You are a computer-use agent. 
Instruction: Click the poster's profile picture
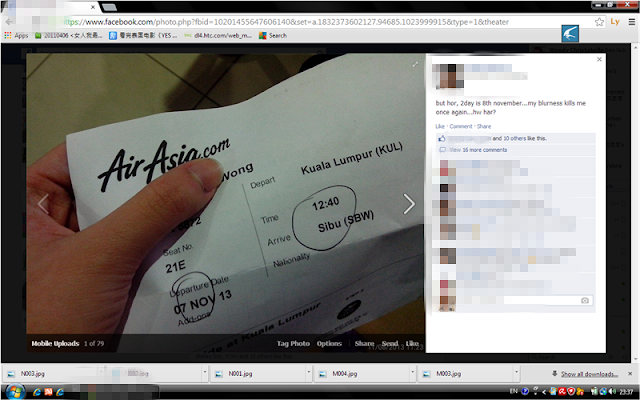(x=448, y=76)
